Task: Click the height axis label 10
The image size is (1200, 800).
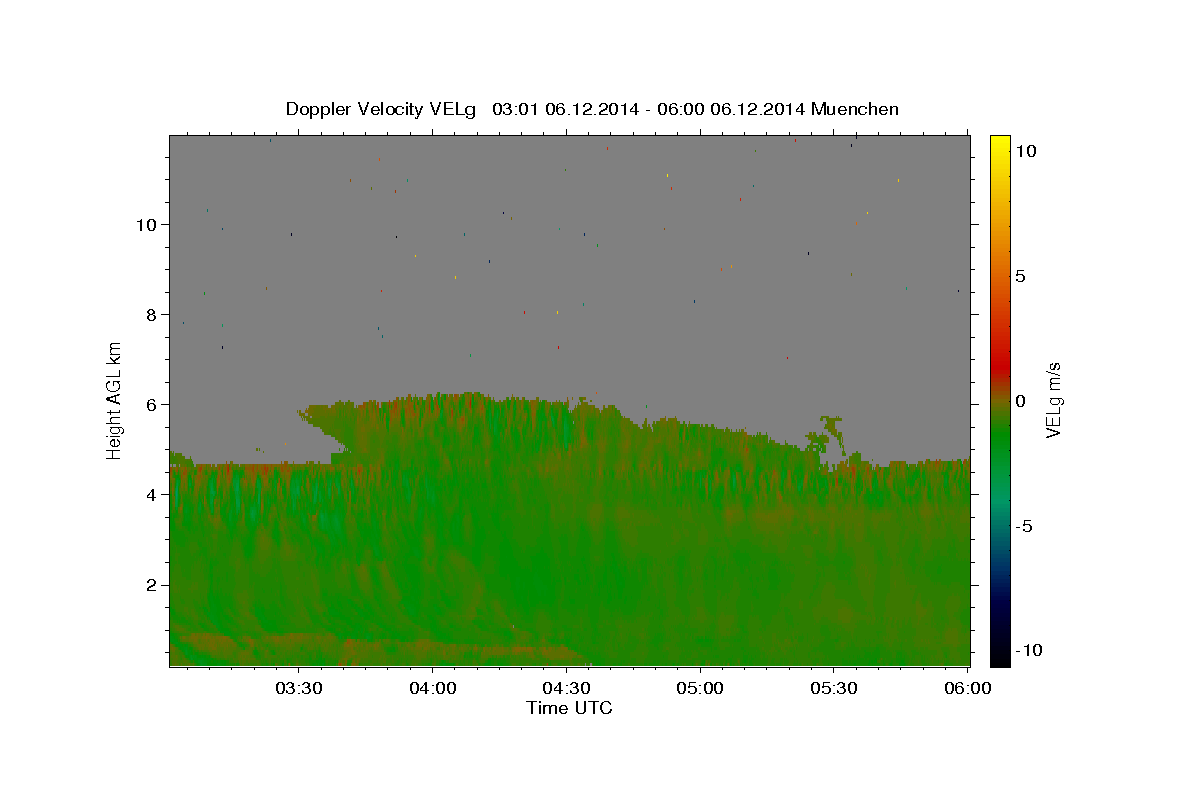Action: pyautogui.click(x=147, y=224)
